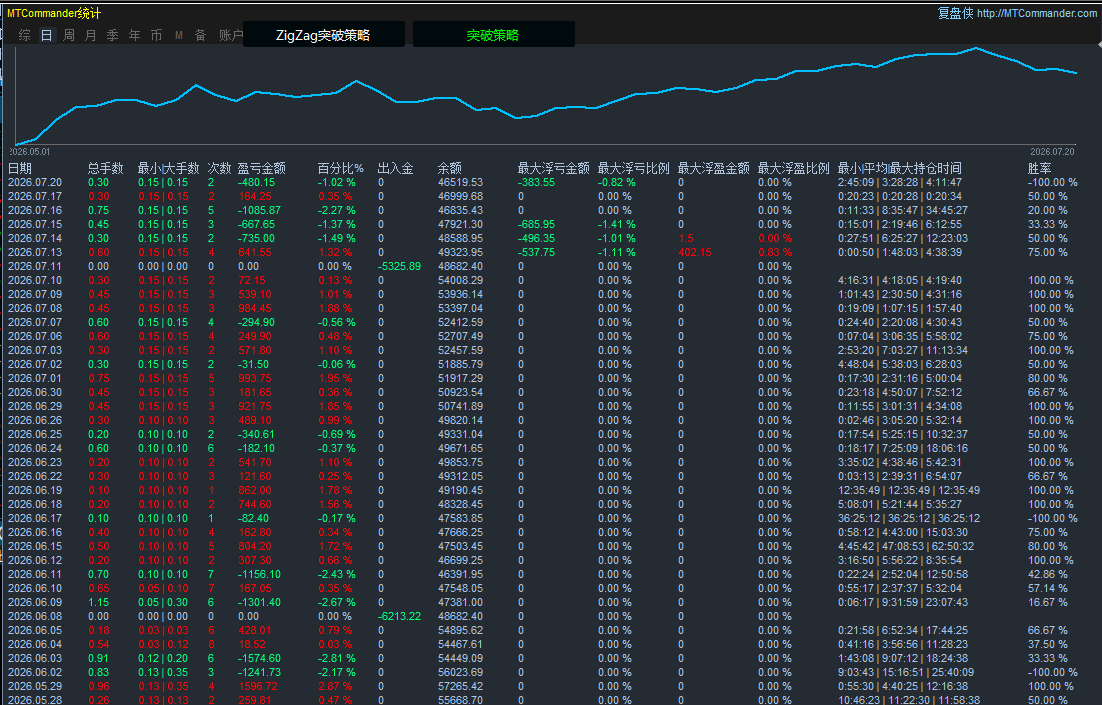
Task: Click the M tab in toolbar
Action: tap(179, 35)
